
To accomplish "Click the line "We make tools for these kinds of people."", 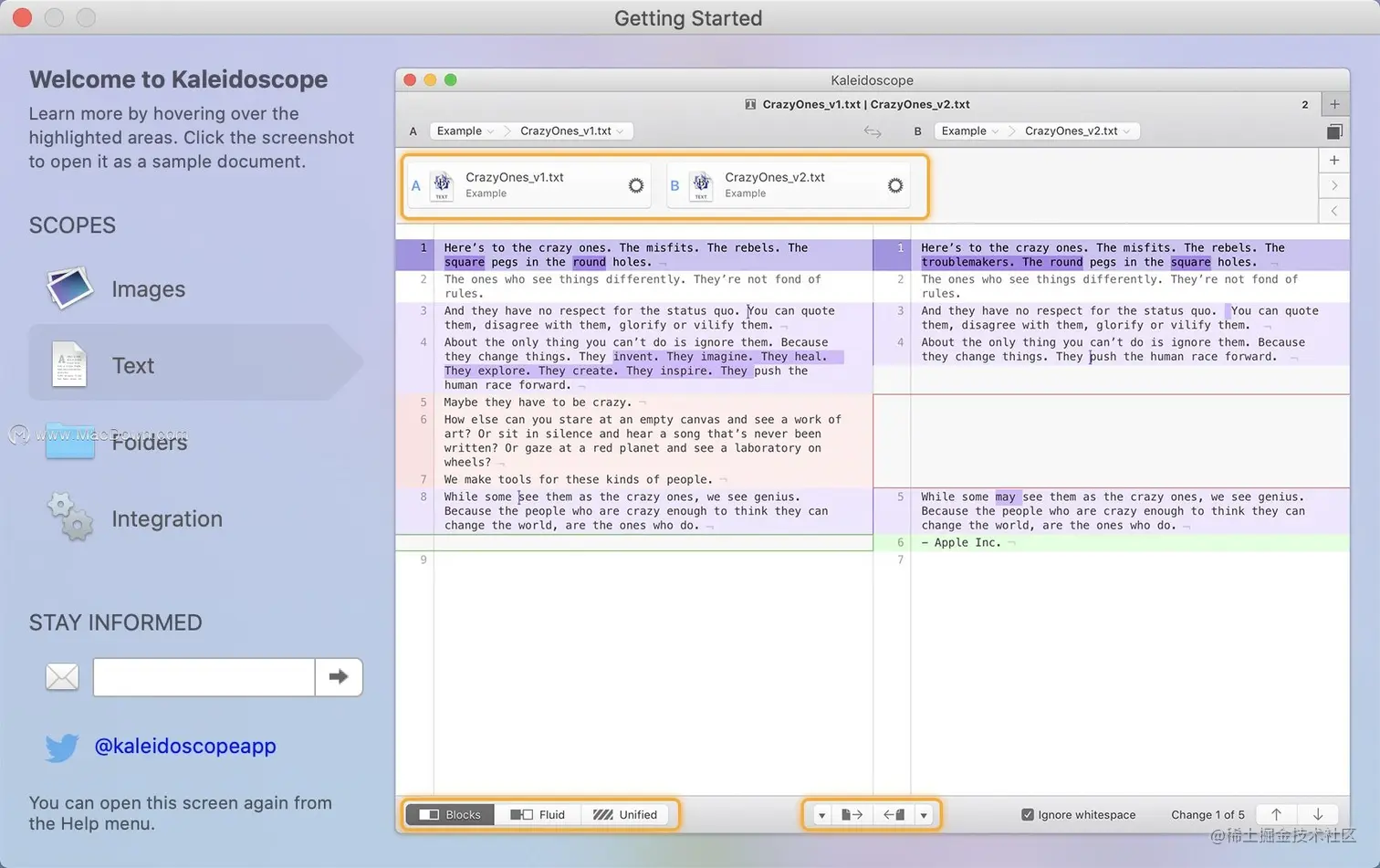I will pyautogui.click(x=578, y=479).
